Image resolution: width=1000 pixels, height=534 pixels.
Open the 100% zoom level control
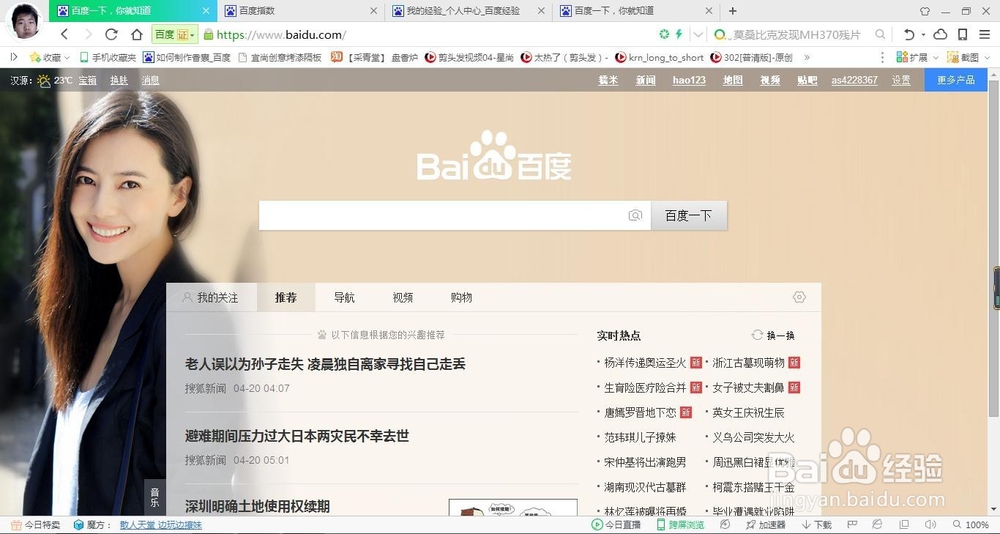970,525
